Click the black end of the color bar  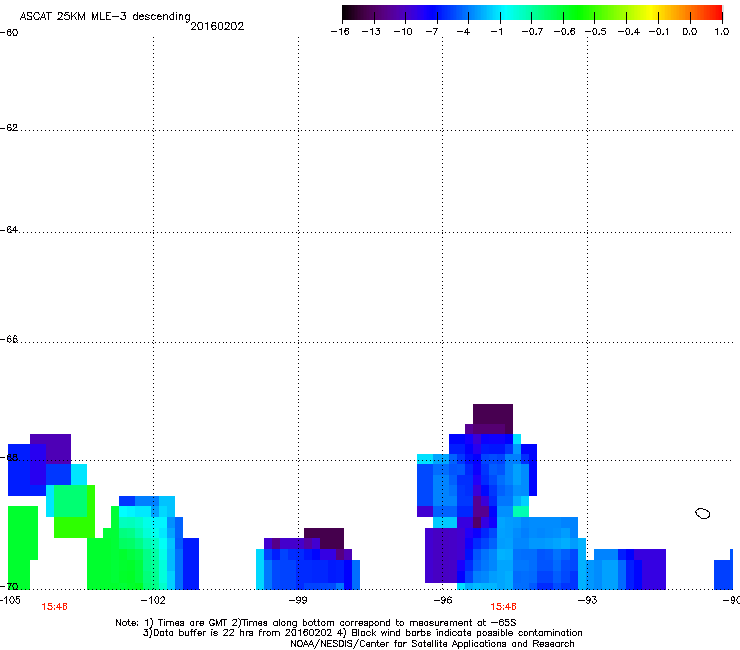coord(350,13)
